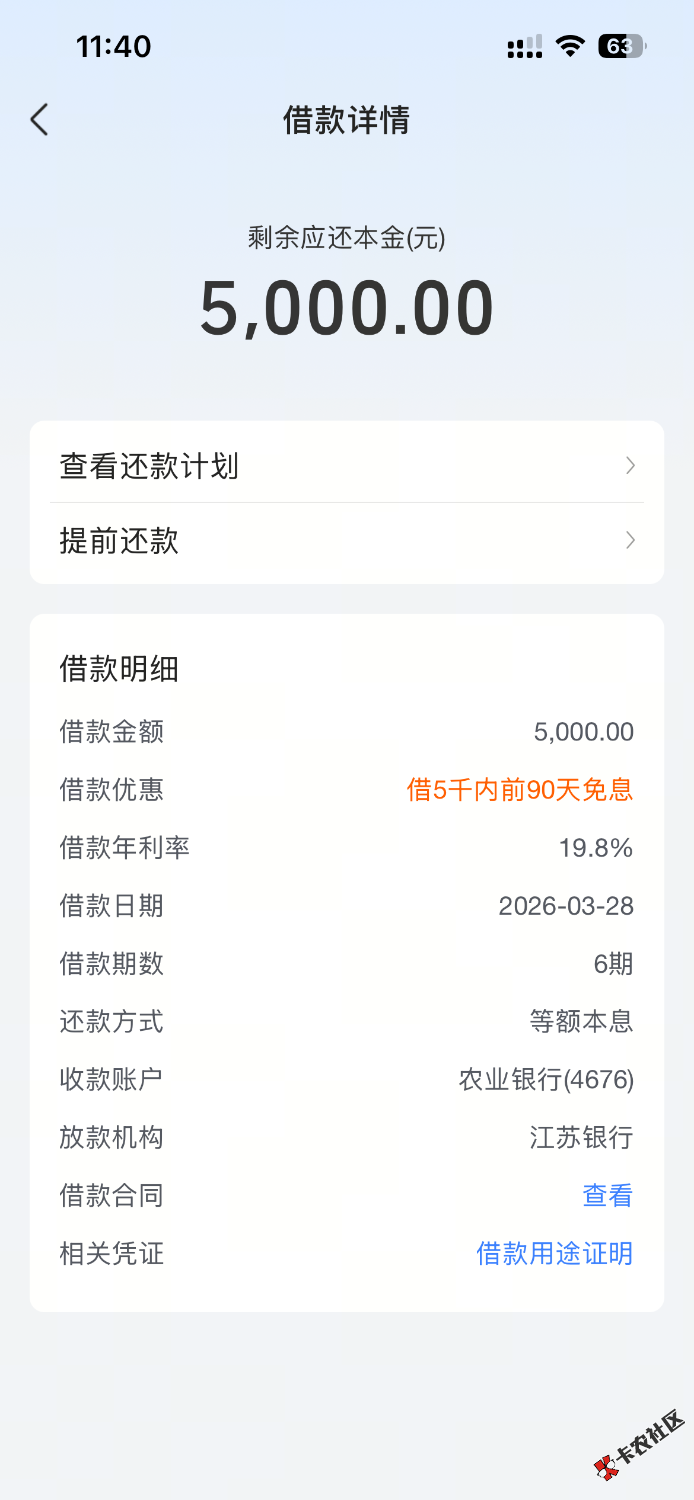The height and width of the screenshot is (1500, 694).
Task: Tap the 借款明细 section heading
Action: (x=119, y=669)
